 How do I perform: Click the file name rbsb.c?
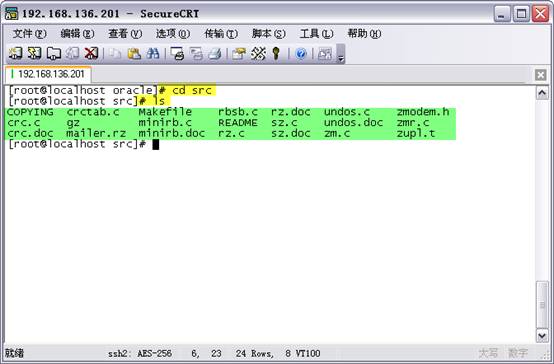point(238,112)
